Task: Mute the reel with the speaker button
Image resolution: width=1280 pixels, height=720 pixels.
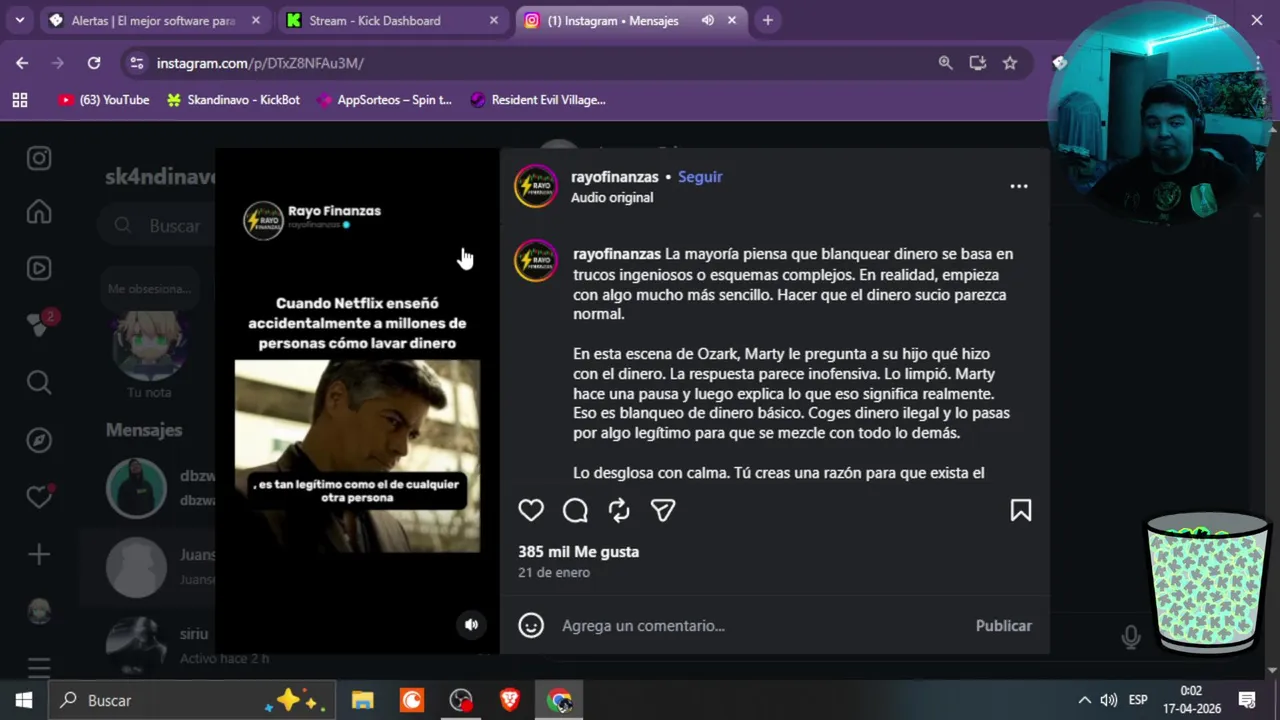Action: click(x=471, y=625)
